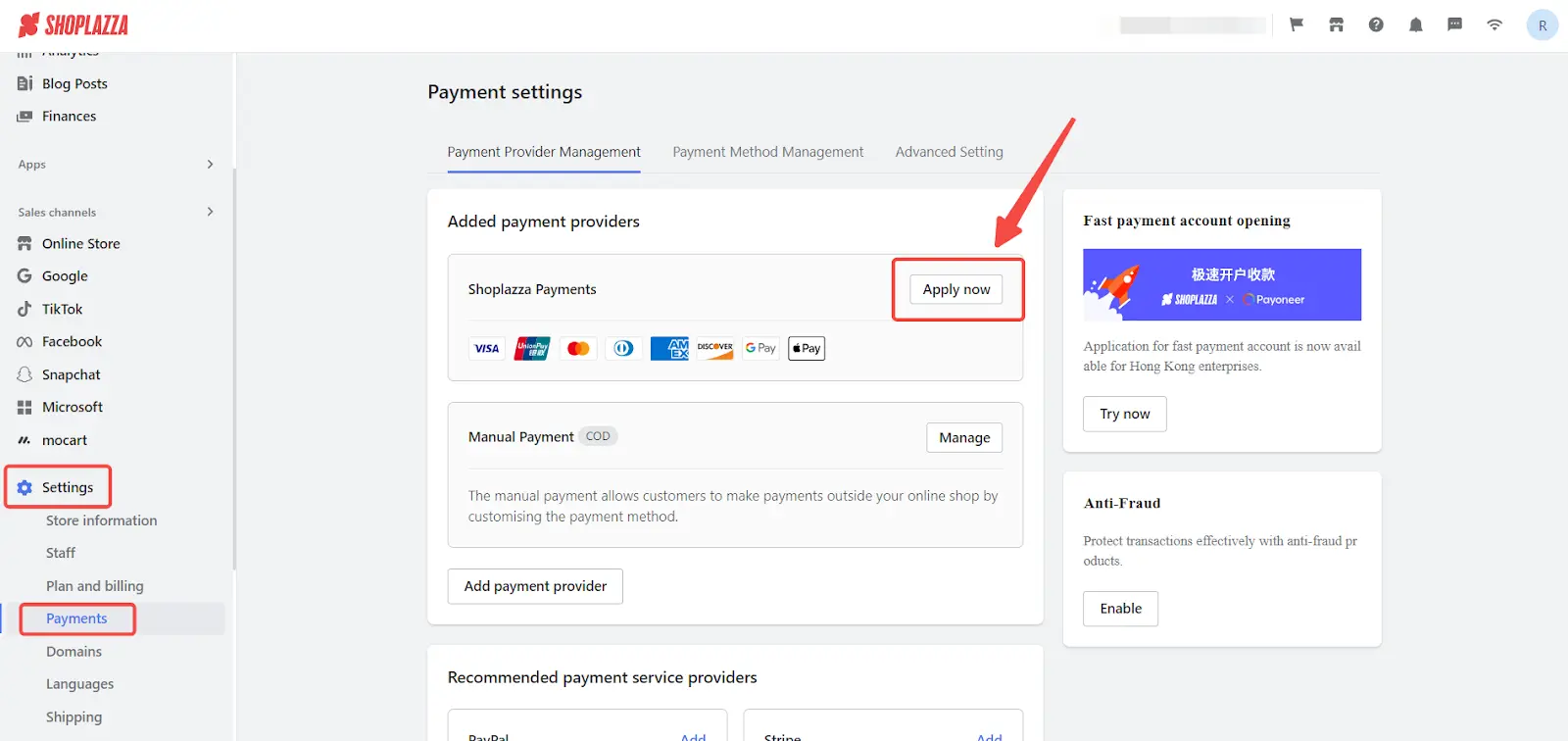Click Manage for Manual Payment
Viewport: 1568px width, 741px height.
(x=964, y=437)
